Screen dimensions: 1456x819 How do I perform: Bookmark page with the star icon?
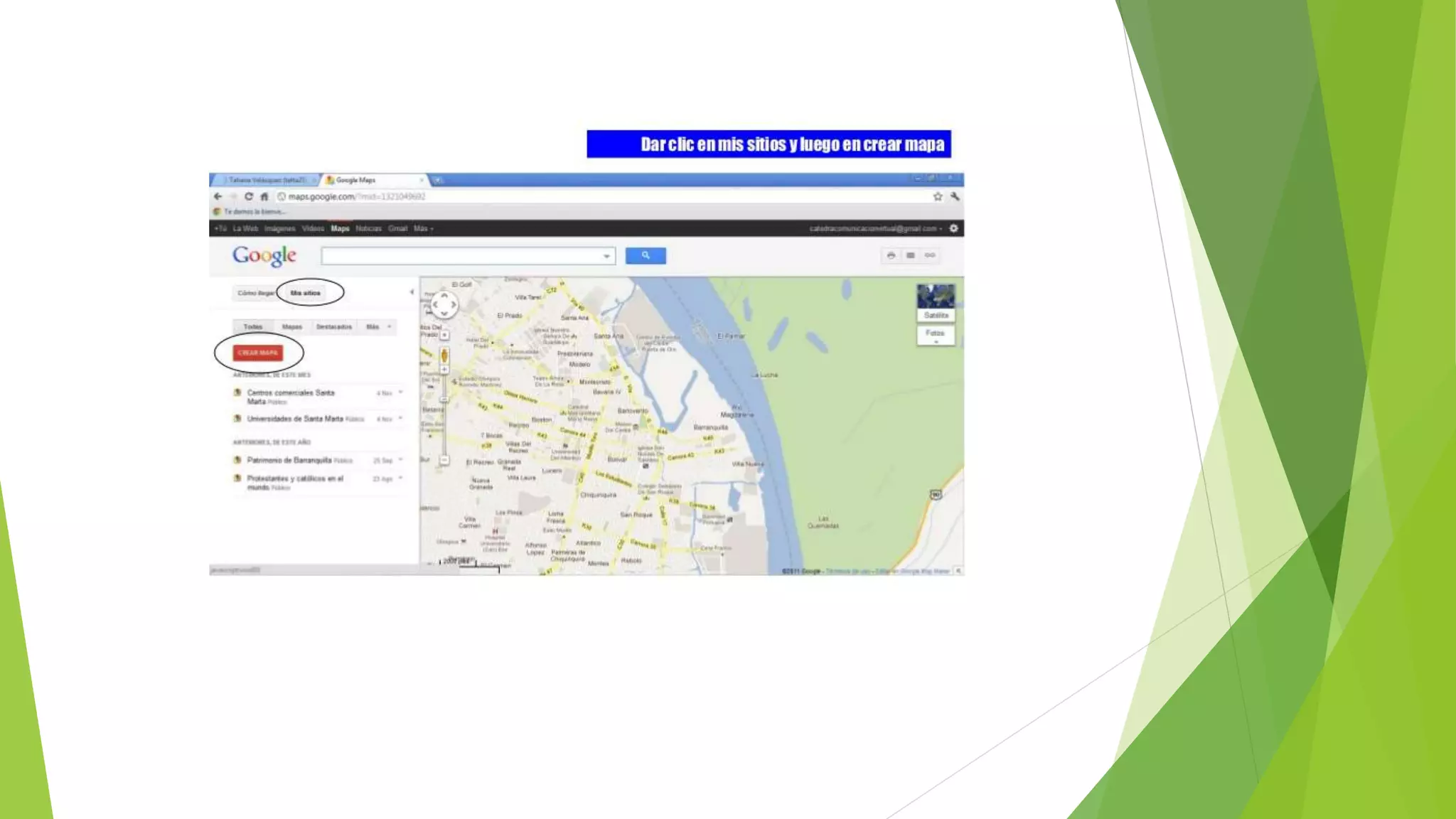coord(938,197)
